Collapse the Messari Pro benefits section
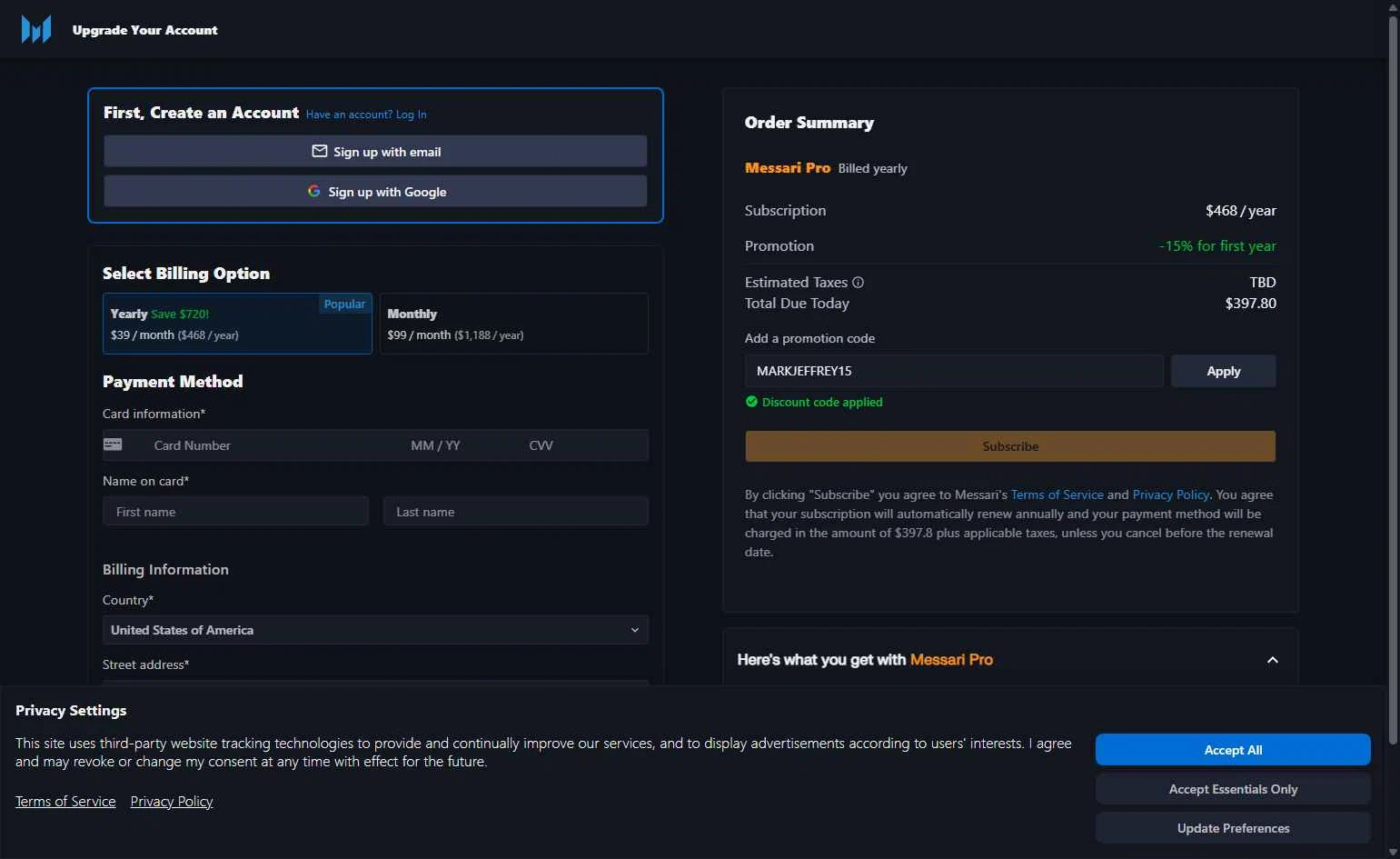Image resolution: width=1400 pixels, height=859 pixels. [1272, 660]
